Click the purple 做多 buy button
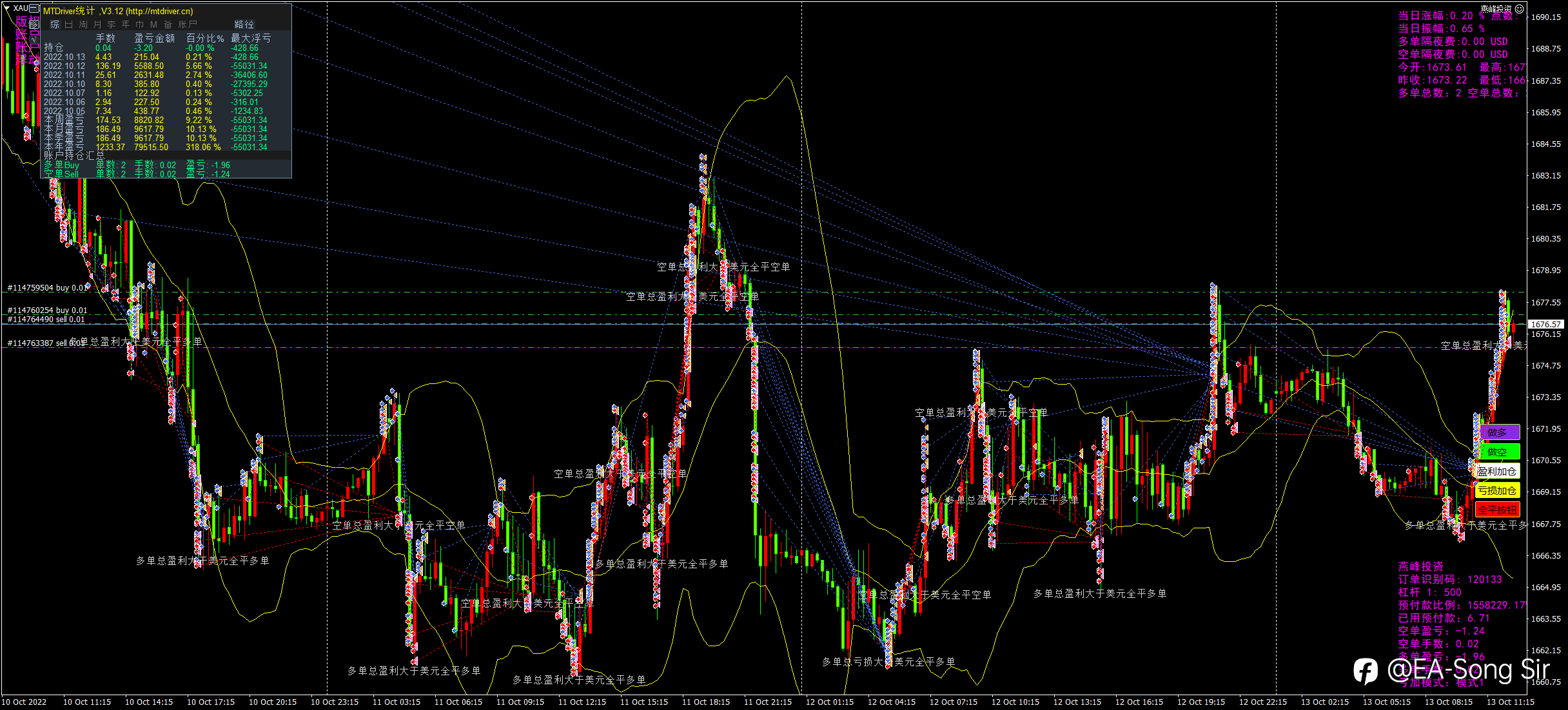 1497,432
